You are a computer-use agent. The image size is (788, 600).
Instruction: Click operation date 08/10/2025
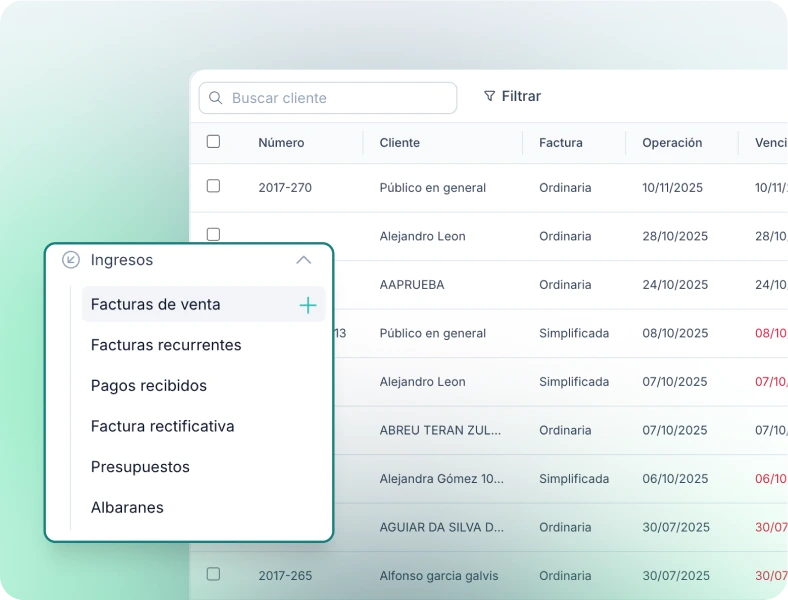tap(675, 333)
